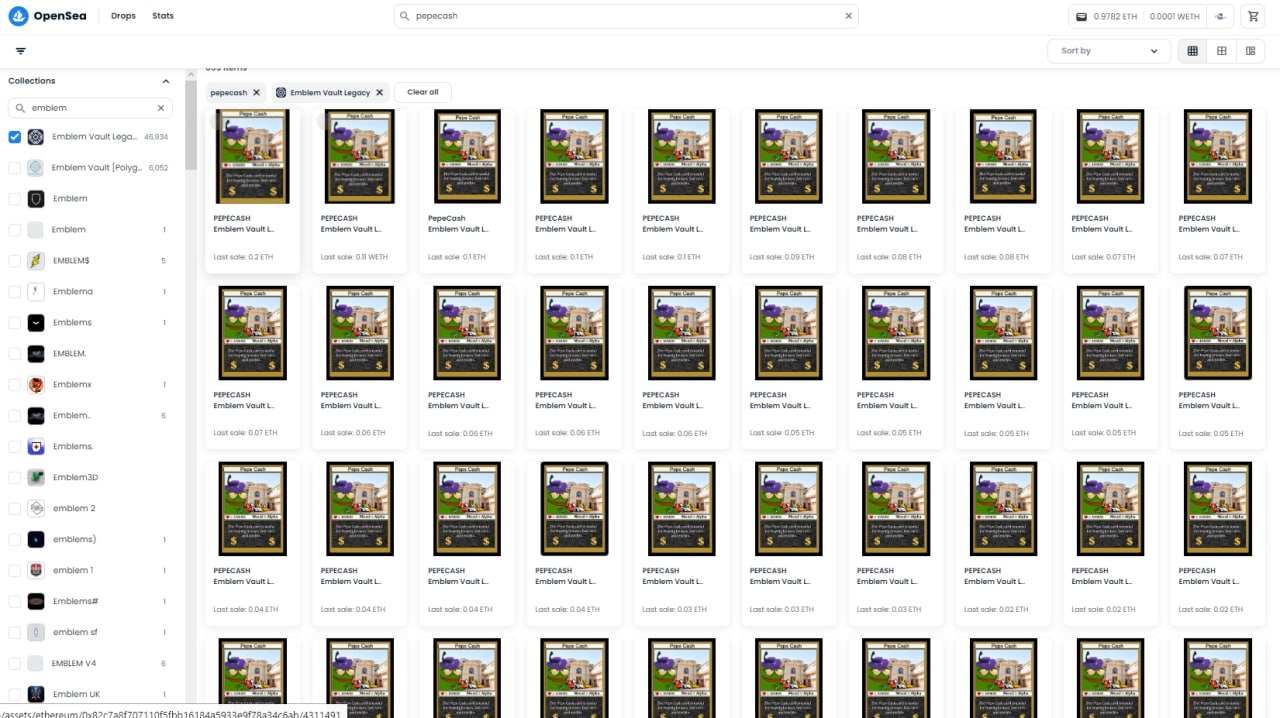Collapse the Collections section chevron
This screenshot has height=718, width=1280.
pos(166,81)
